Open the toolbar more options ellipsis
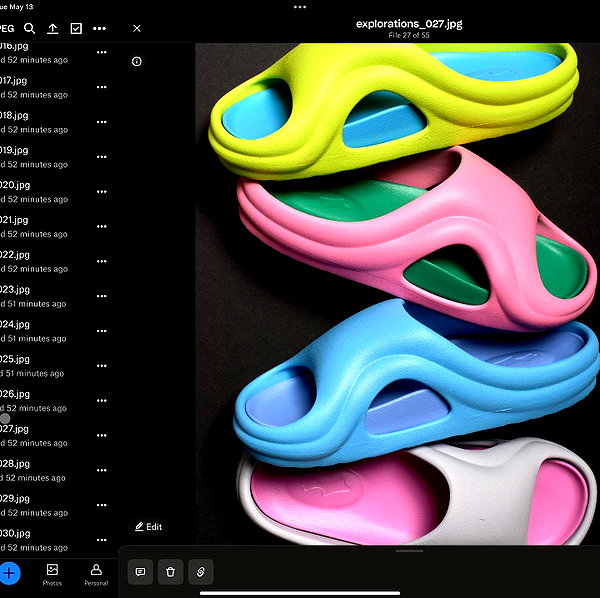This screenshot has width=600, height=598. point(99,28)
